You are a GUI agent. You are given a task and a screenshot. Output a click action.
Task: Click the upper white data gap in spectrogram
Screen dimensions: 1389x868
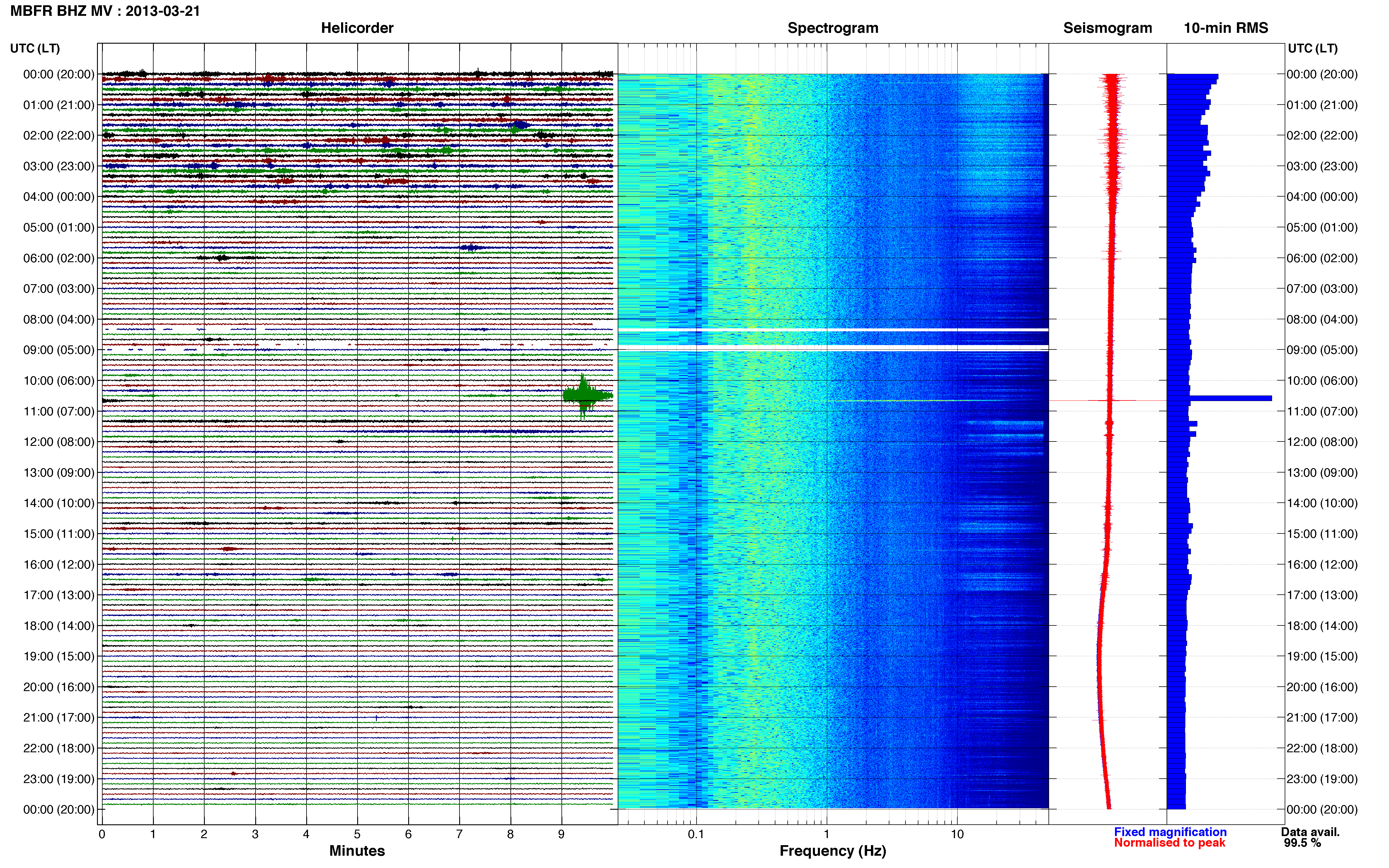[833, 330]
